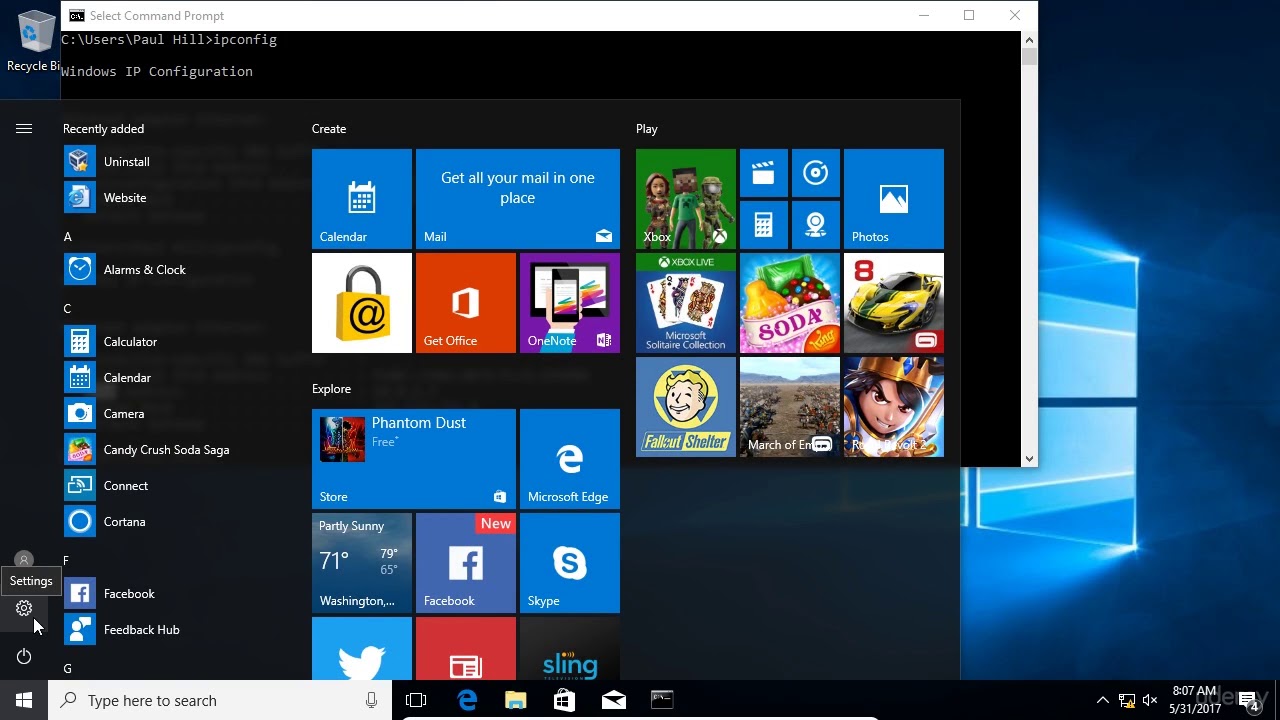
Task: Launch Candy Crush Soda tile
Action: coord(790,303)
